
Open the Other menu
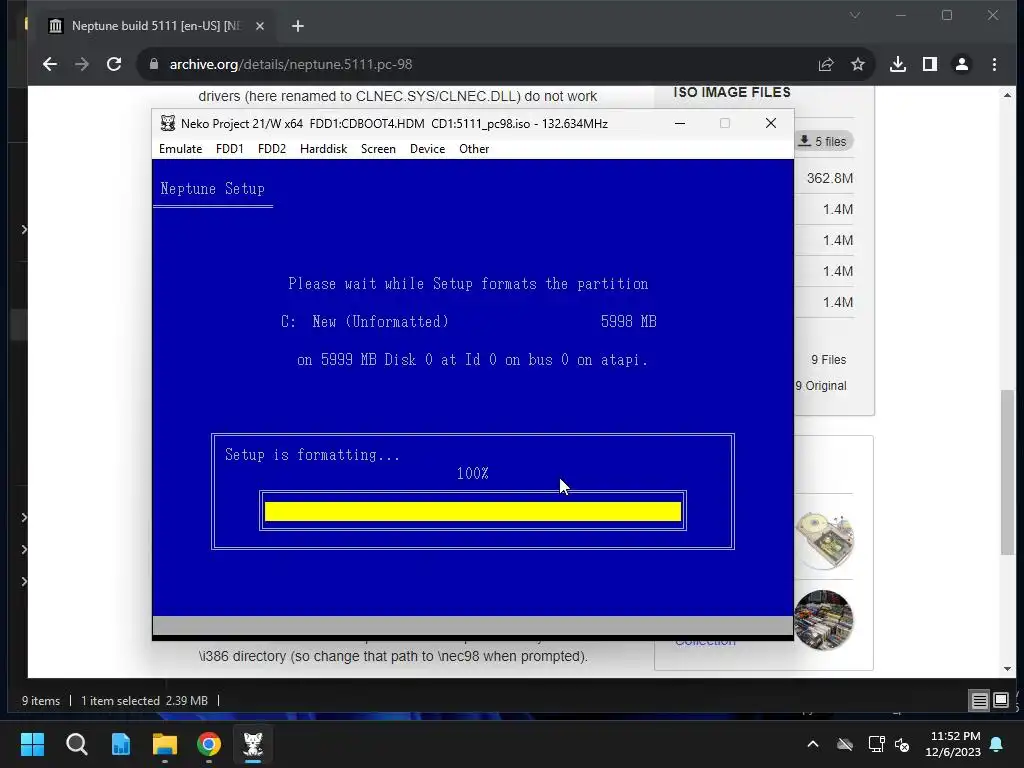473,149
